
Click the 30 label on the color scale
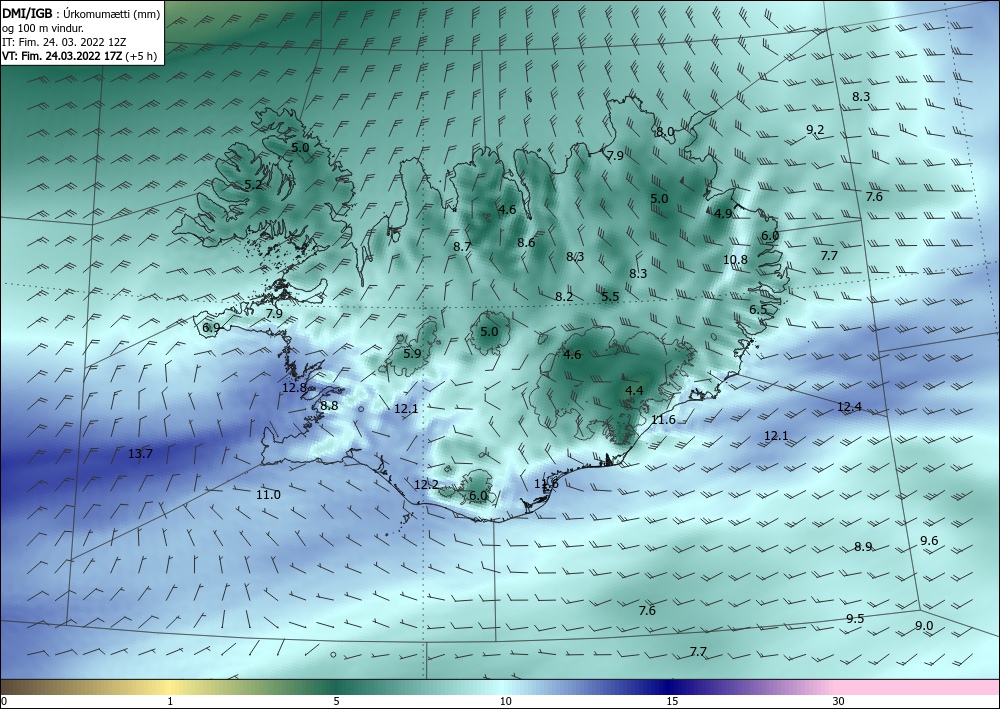[839, 701]
